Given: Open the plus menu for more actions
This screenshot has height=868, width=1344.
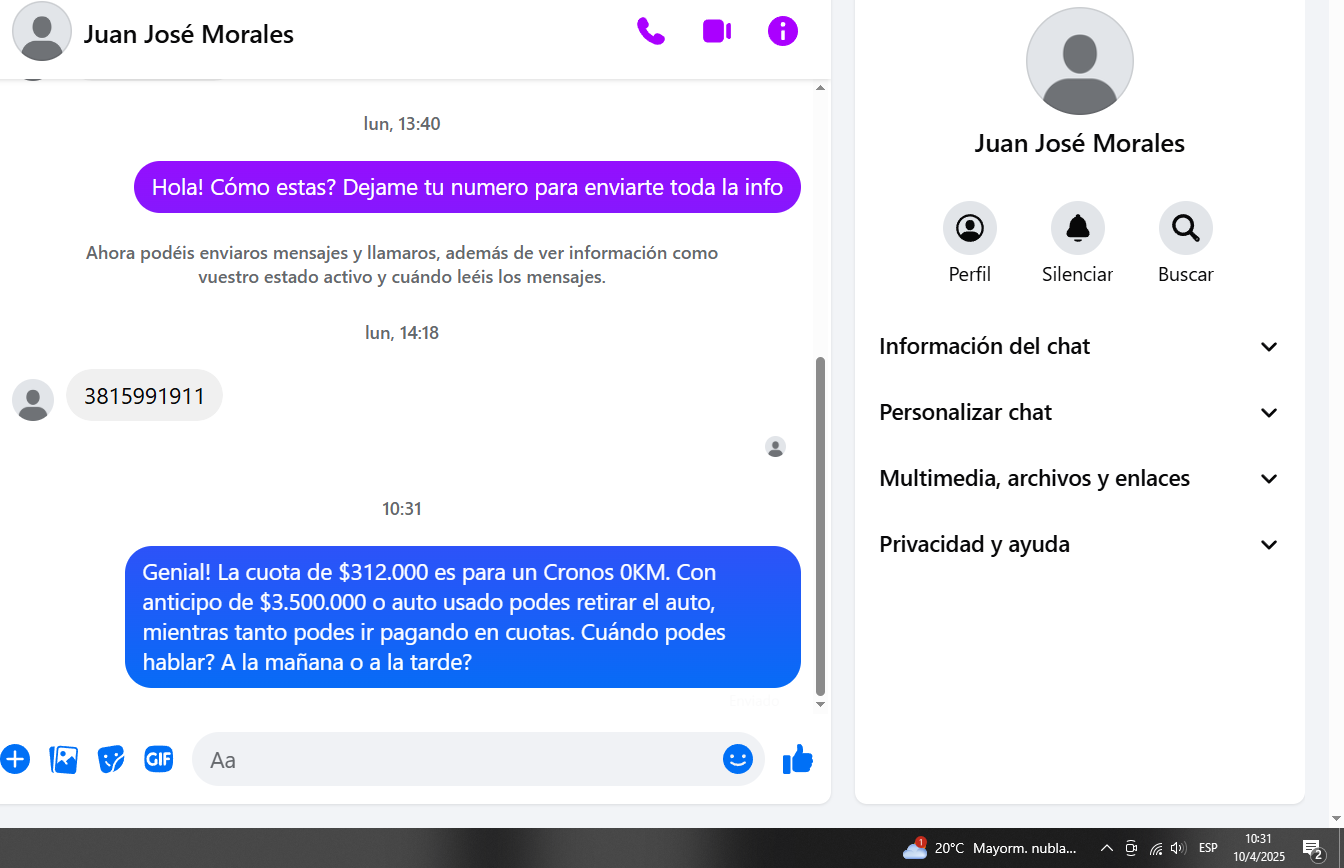Looking at the screenshot, I should click(14, 759).
